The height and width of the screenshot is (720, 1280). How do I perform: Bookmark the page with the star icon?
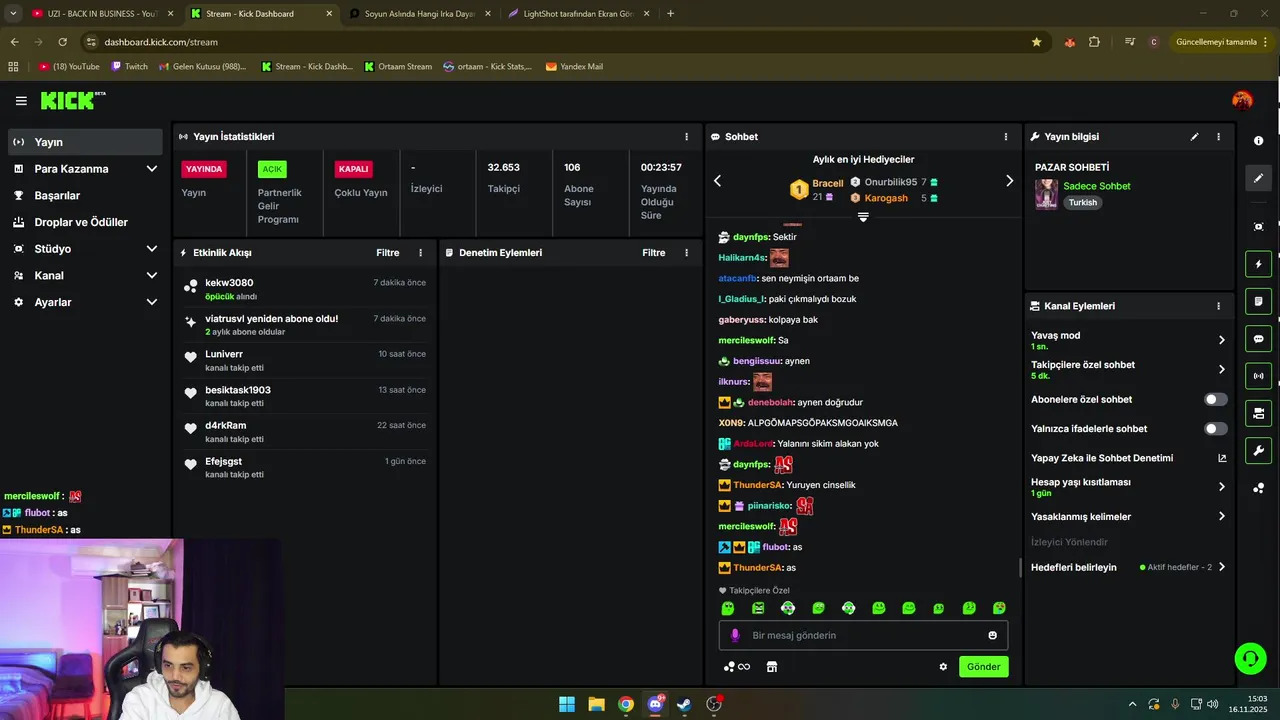[1036, 42]
